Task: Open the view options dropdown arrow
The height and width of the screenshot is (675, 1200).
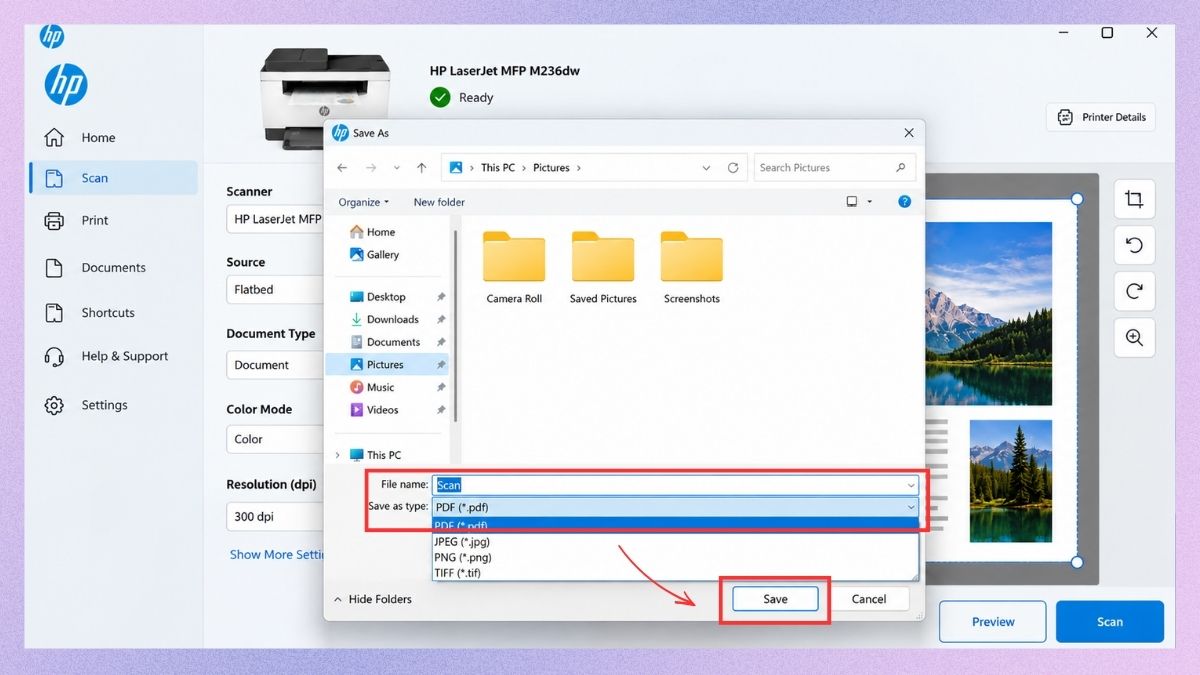Action: pyautogui.click(x=870, y=201)
